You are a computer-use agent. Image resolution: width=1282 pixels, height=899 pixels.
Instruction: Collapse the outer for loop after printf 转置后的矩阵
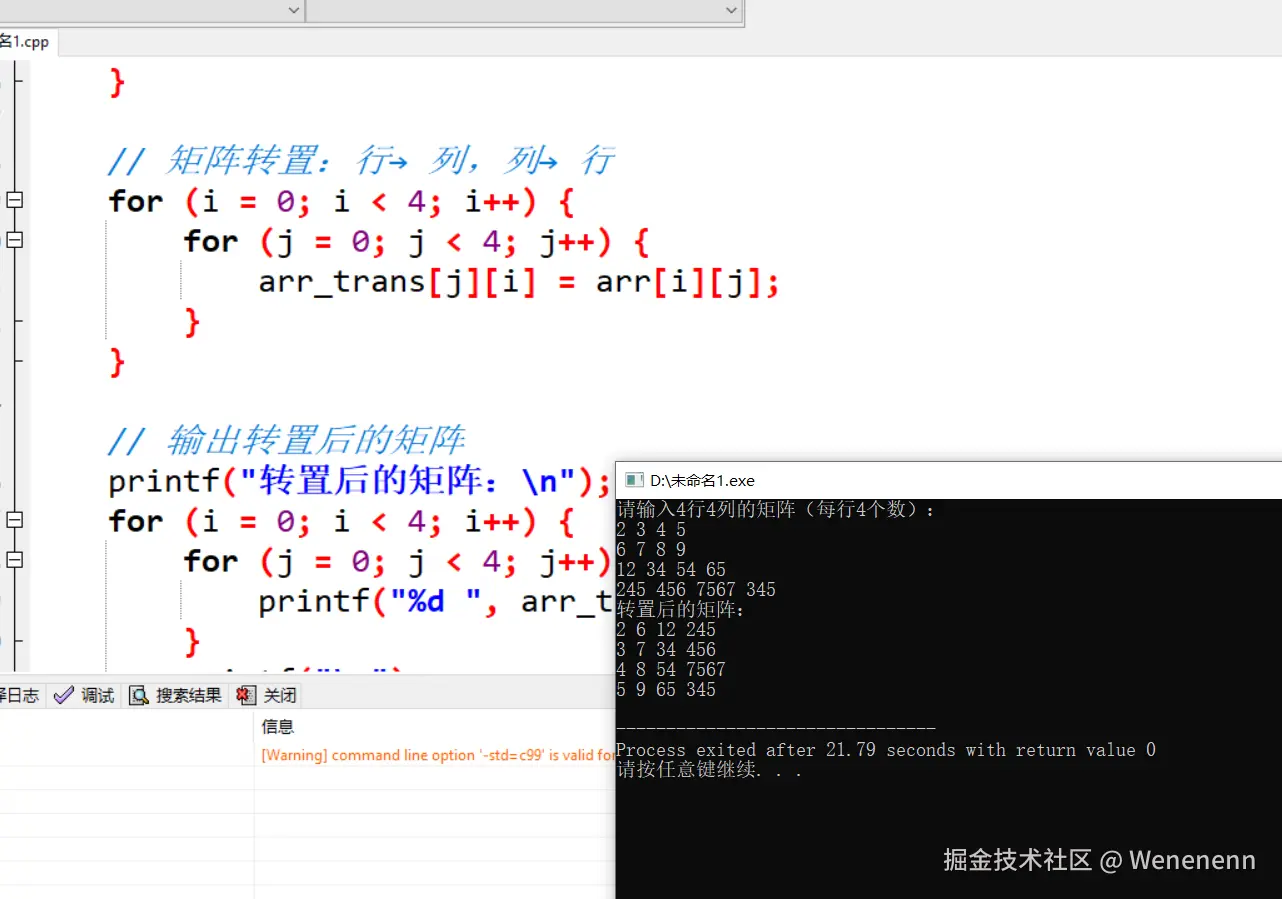(x=14, y=520)
